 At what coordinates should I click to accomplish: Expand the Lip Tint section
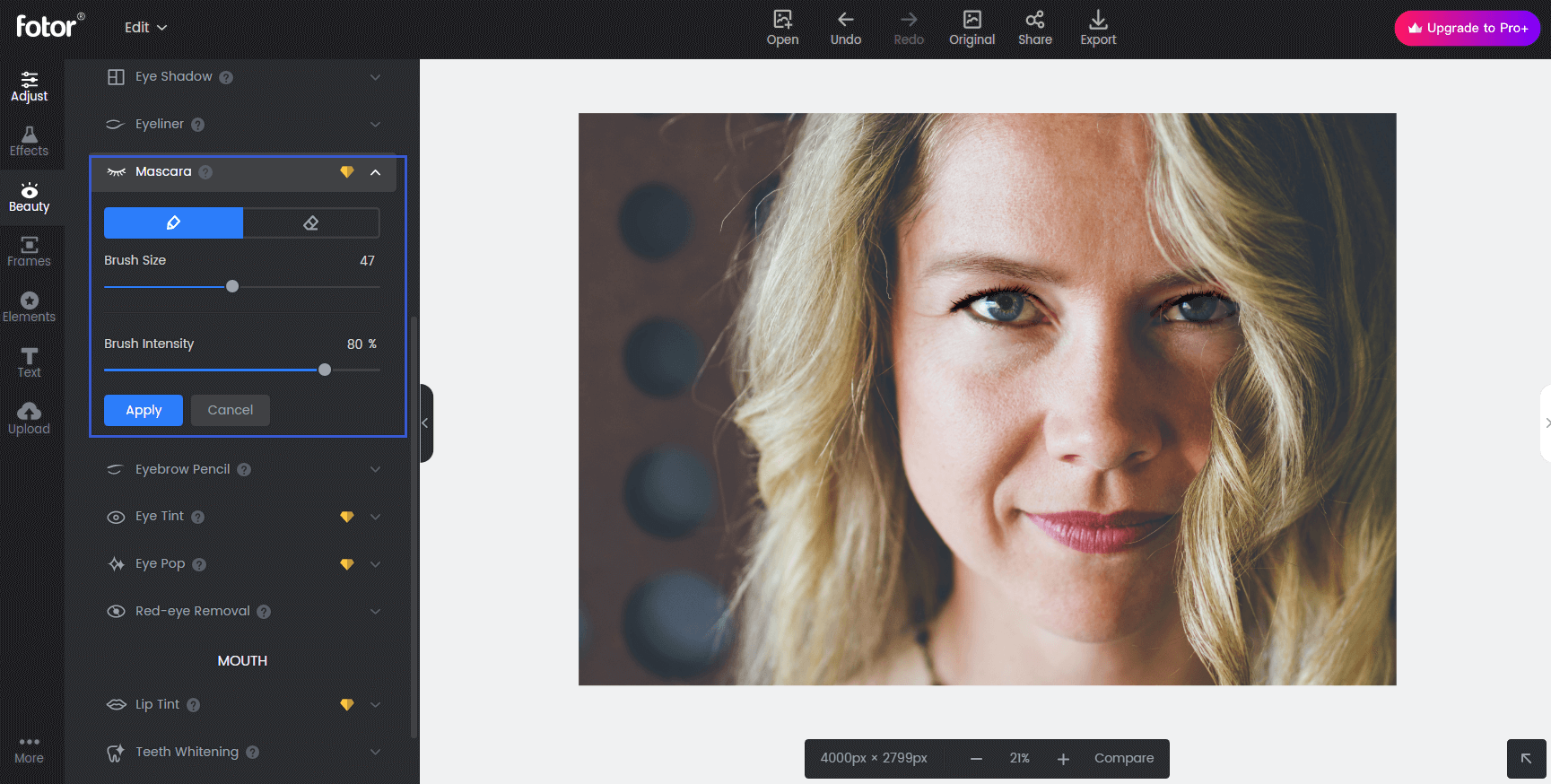coord(375,705)
